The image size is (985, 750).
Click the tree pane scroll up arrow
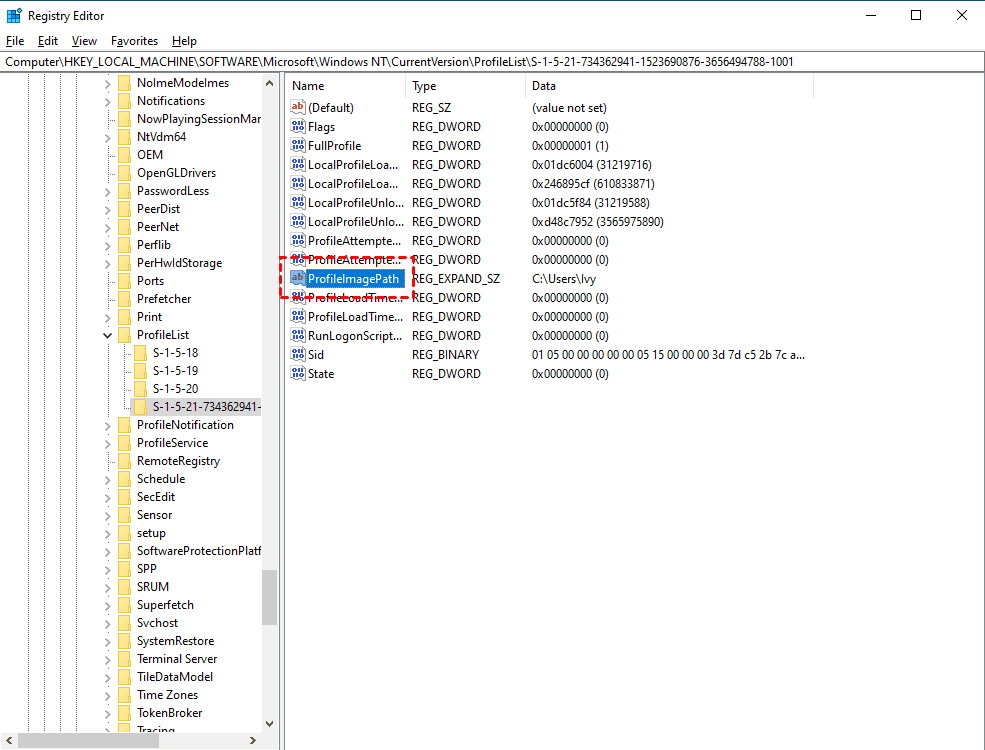(x=269, y=83)
